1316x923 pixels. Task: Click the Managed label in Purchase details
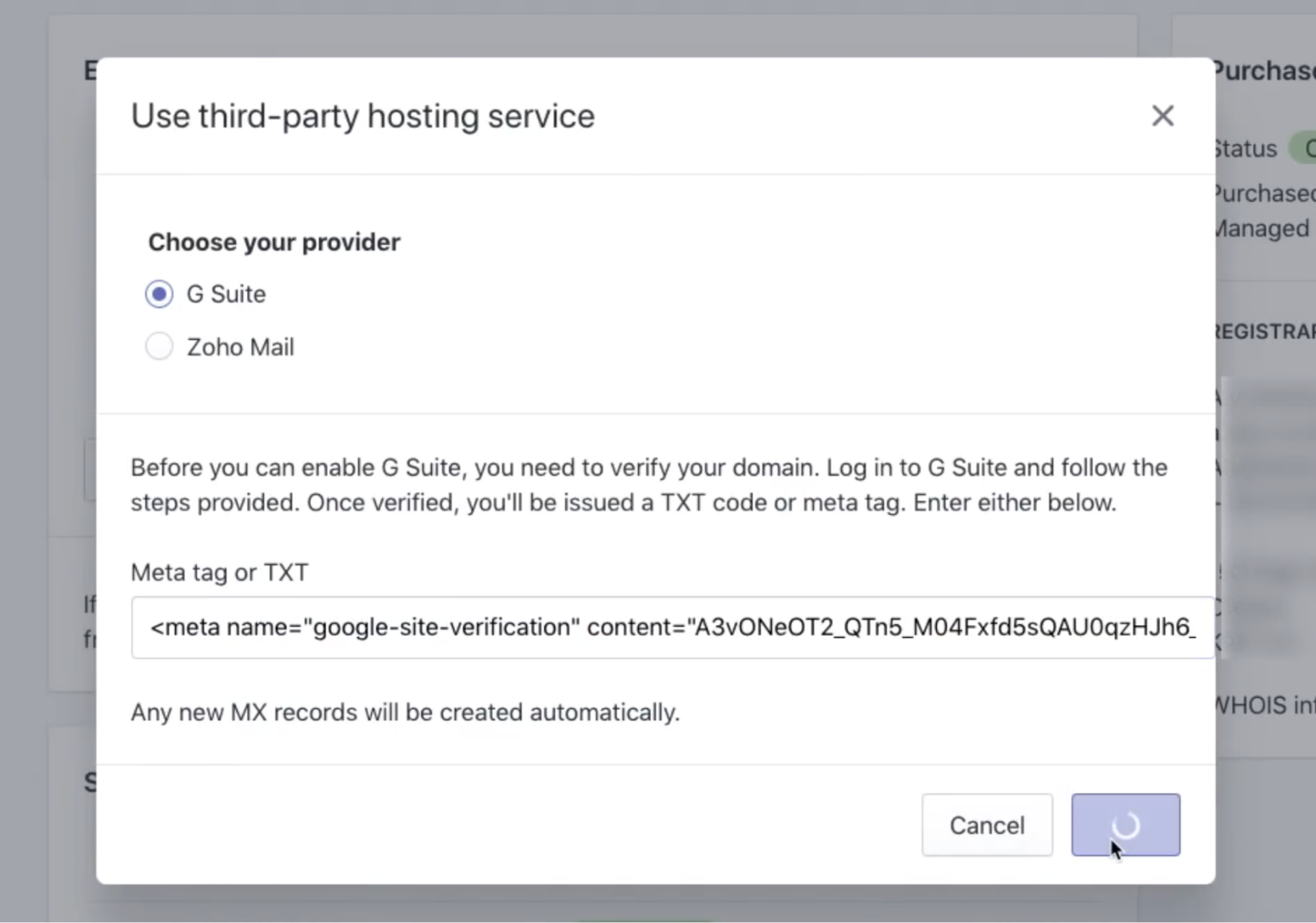1260,228
